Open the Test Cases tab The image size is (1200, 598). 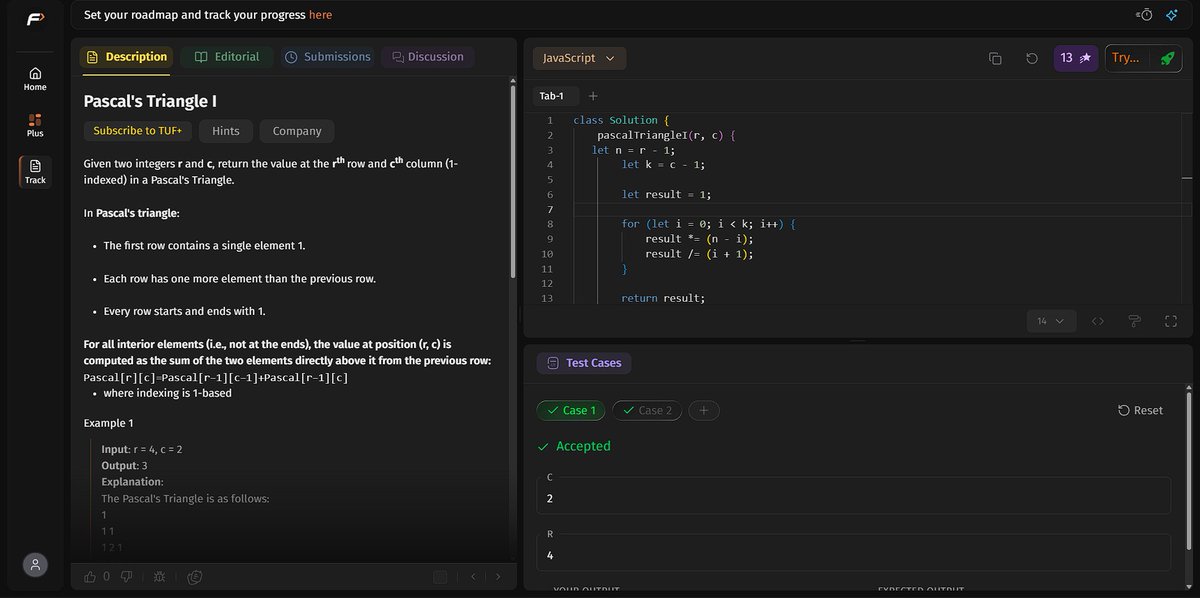pyautogui.click(x=584, y=363)
